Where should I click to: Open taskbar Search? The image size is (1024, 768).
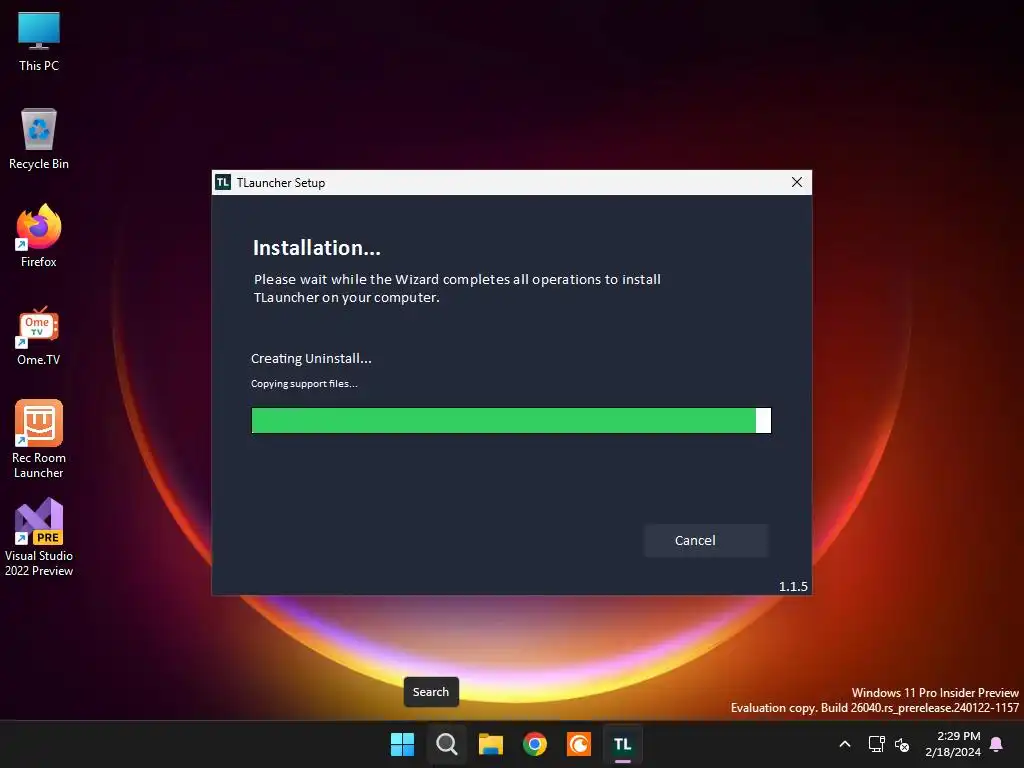click(x=447, y=744)
